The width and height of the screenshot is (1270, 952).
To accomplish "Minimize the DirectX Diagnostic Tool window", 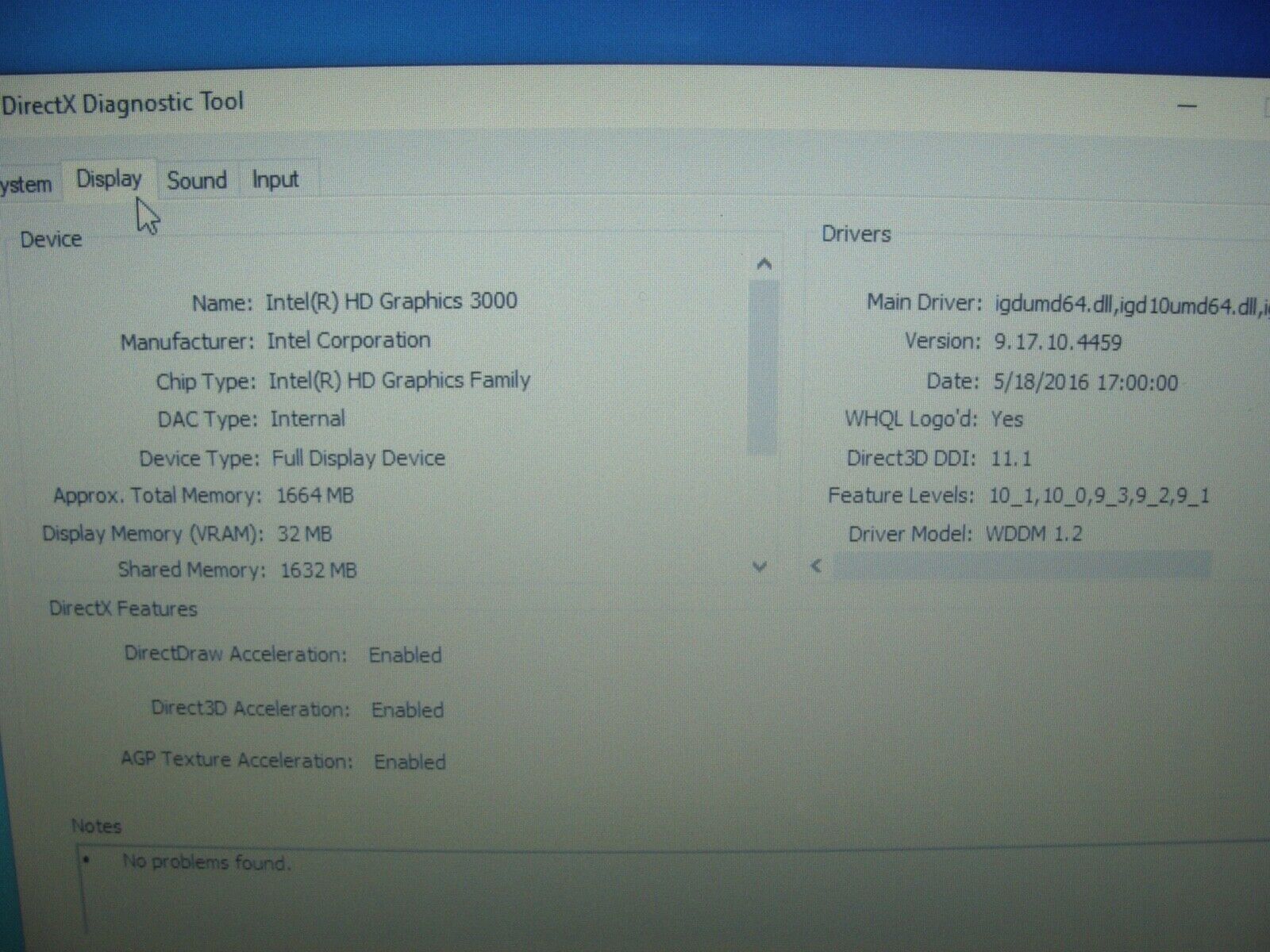I will coord(1187,106).
